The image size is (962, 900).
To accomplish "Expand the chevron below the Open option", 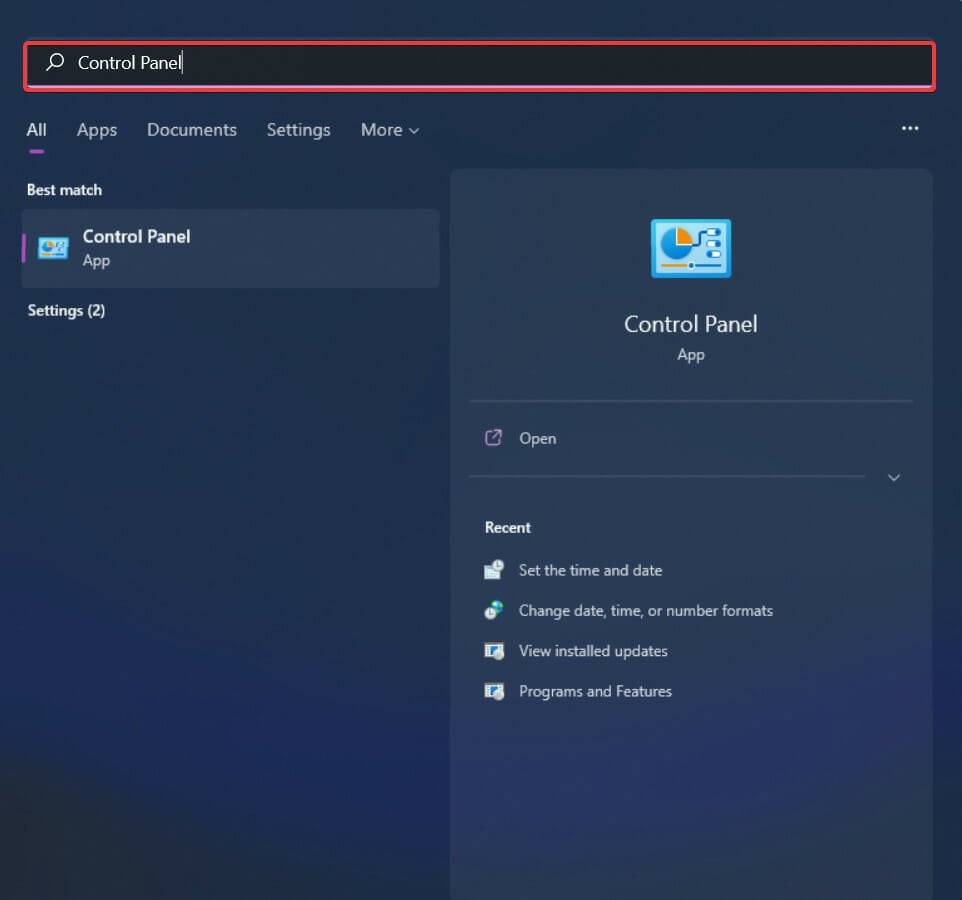I will click(893, 478).
